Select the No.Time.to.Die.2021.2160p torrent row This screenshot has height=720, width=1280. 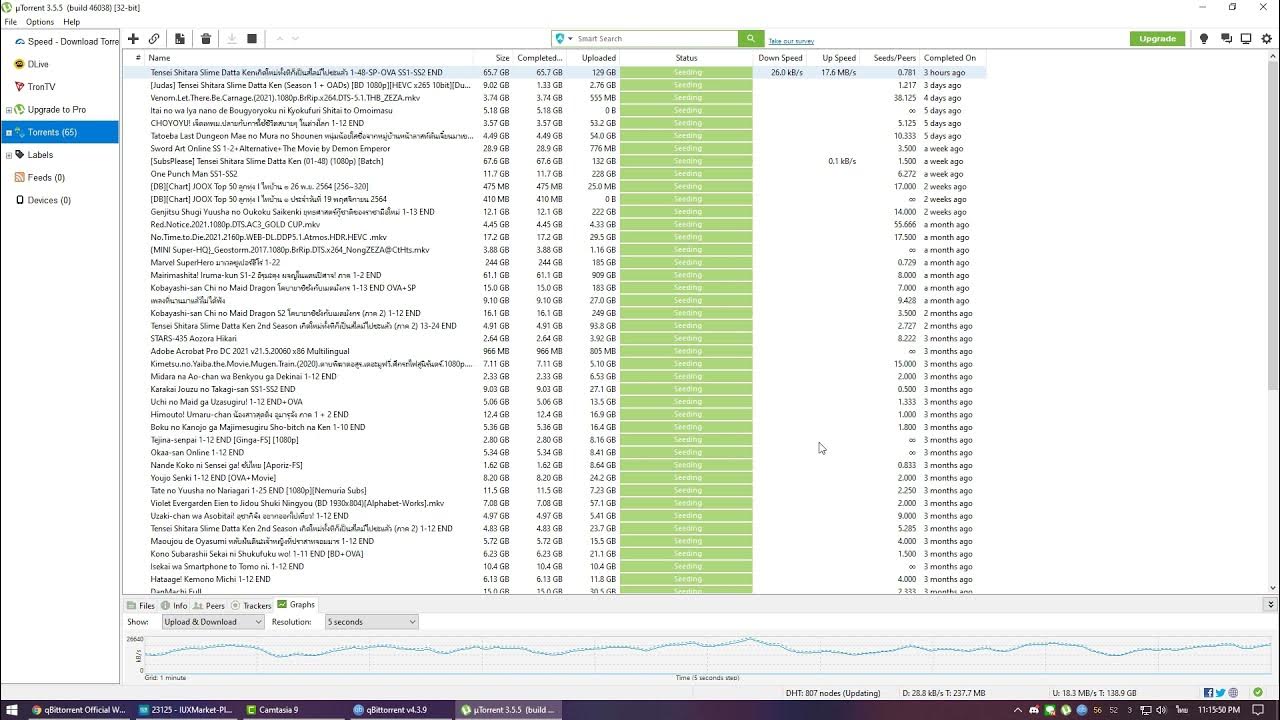(555, 237)
